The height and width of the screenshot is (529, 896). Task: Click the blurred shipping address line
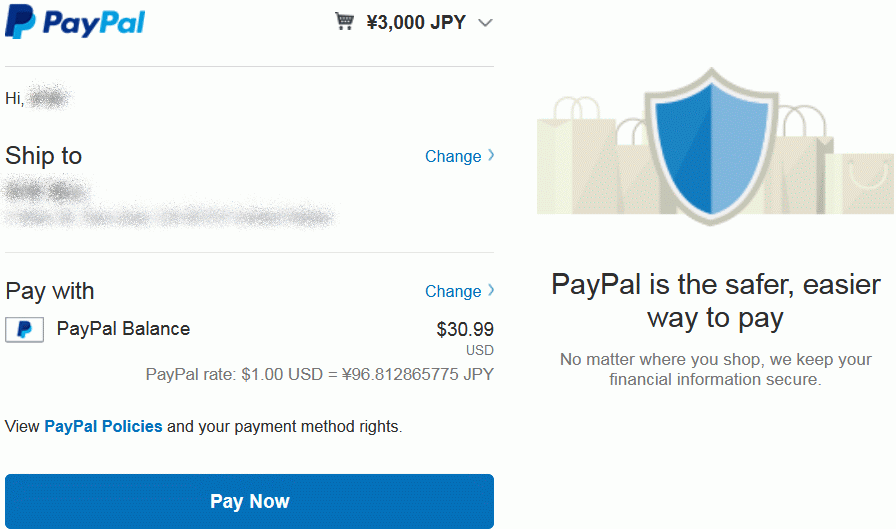pyautogui.click(x=170, y=217)
